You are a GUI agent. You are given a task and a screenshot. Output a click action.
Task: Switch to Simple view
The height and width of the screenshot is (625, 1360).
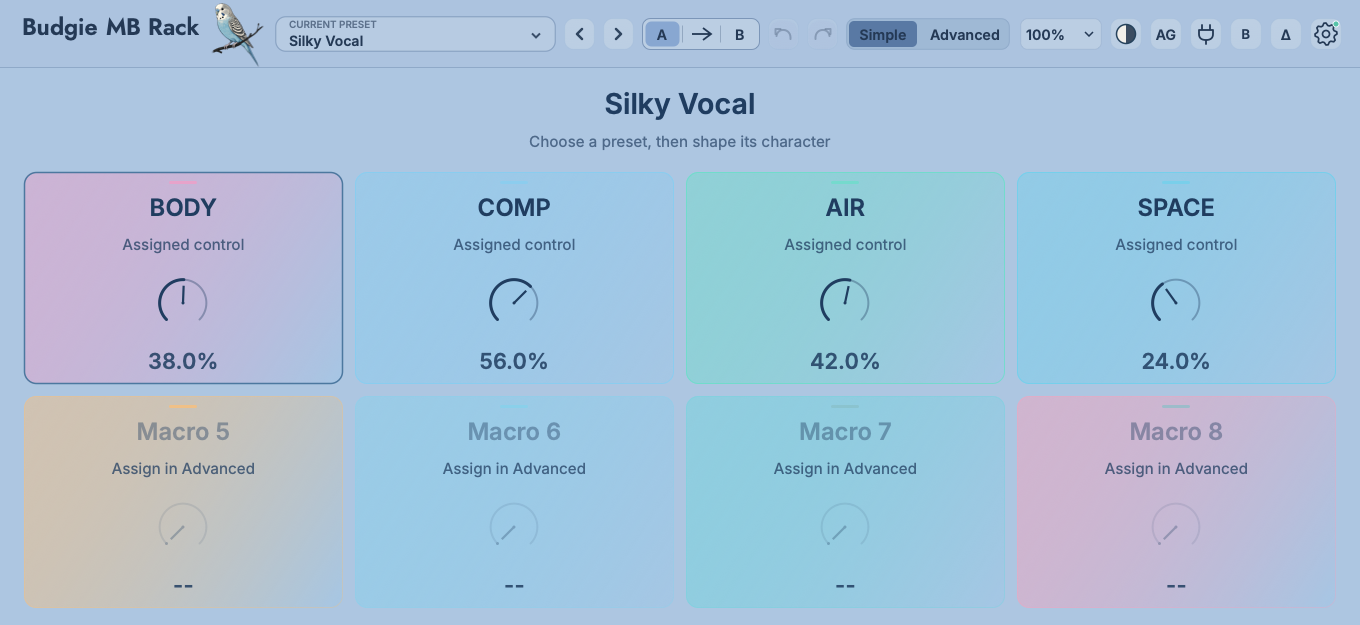coord(883,34)
